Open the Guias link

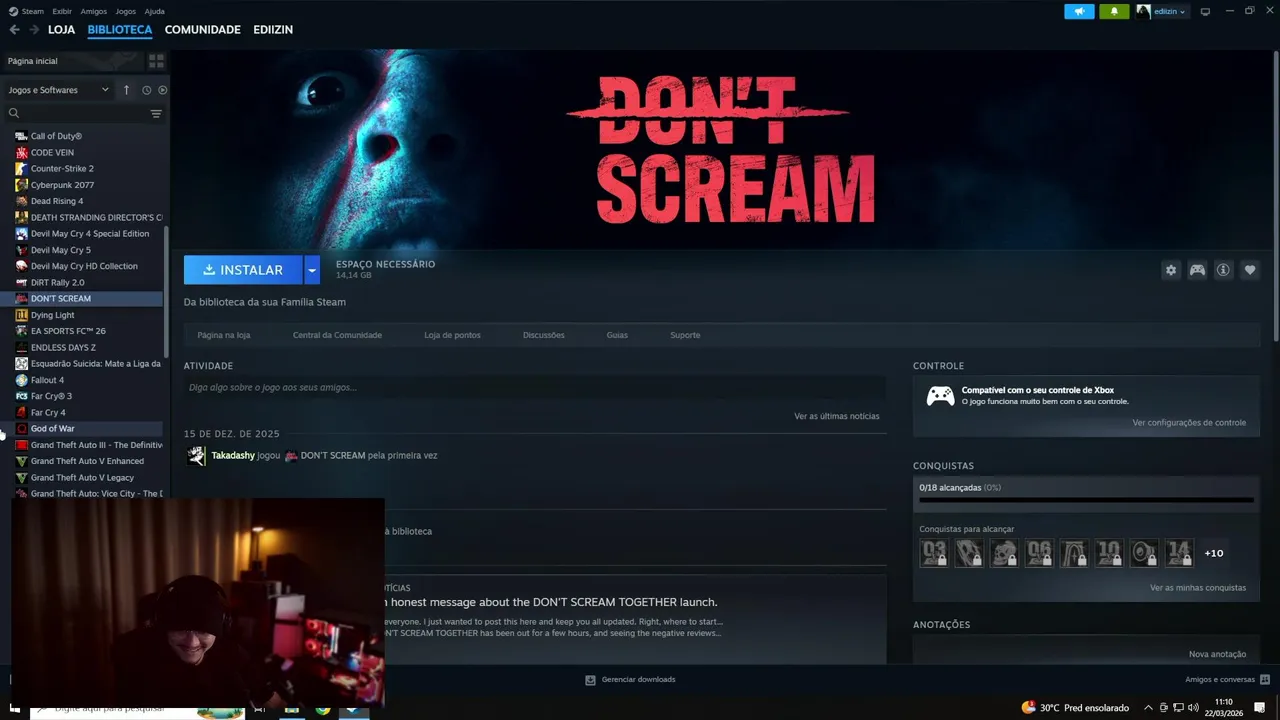click(617, 335)
